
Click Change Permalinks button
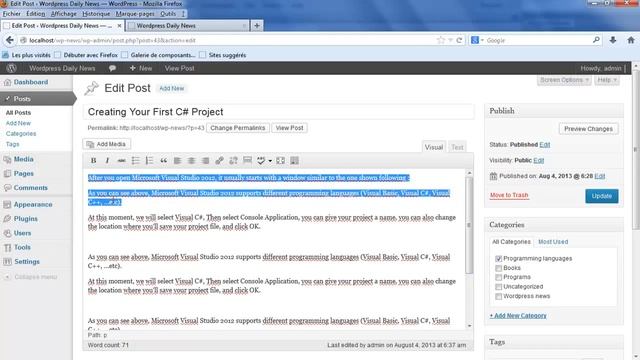(238, 128)
